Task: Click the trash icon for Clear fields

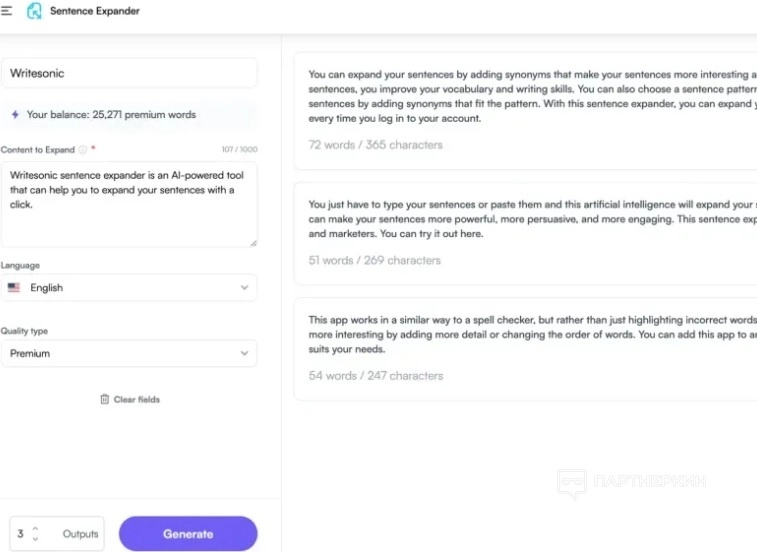Action: [x=104, y=399]
